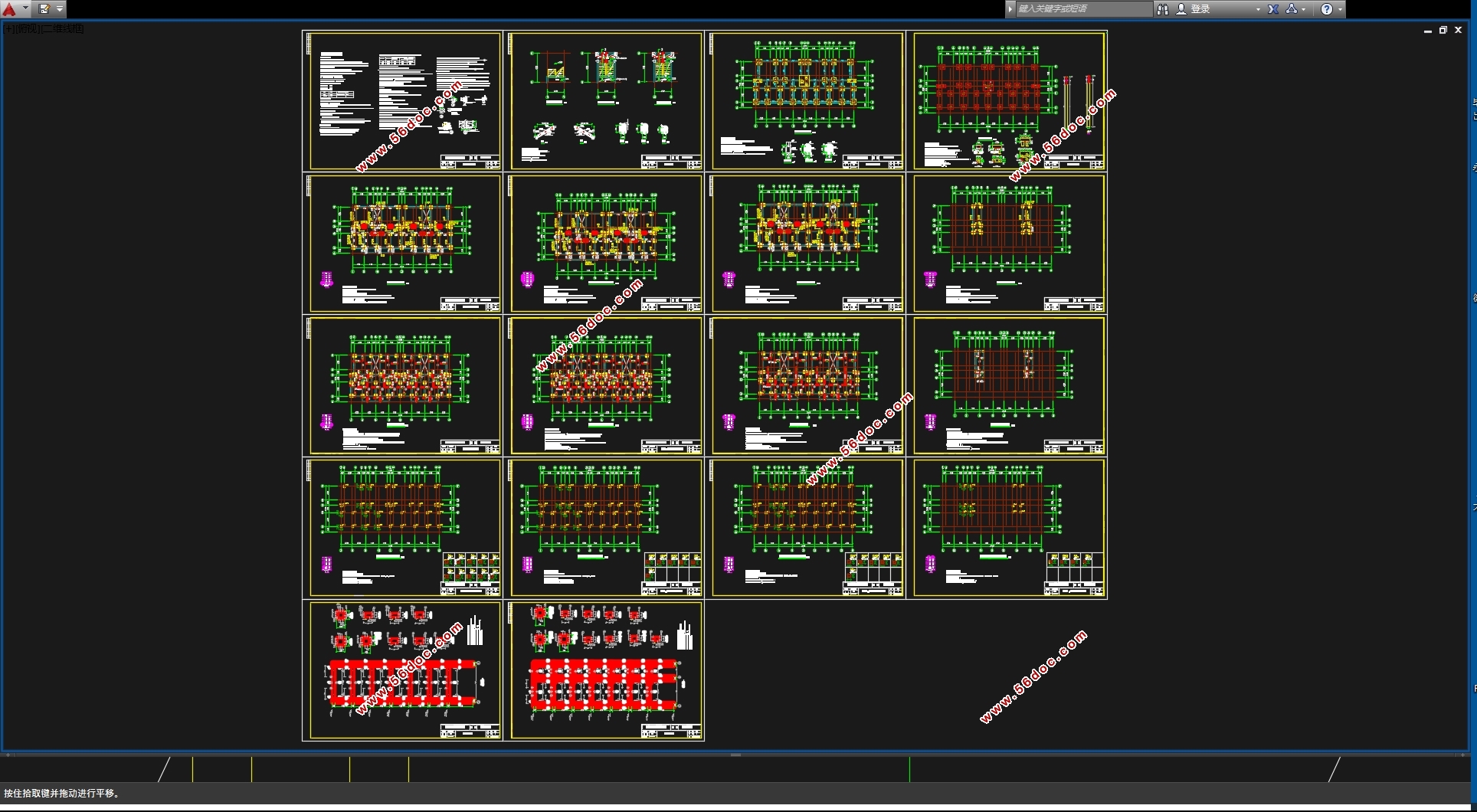Viewport: 1477px width, 812px height.
Task: Restore the drawing window size
Action: pos(1443,30)
